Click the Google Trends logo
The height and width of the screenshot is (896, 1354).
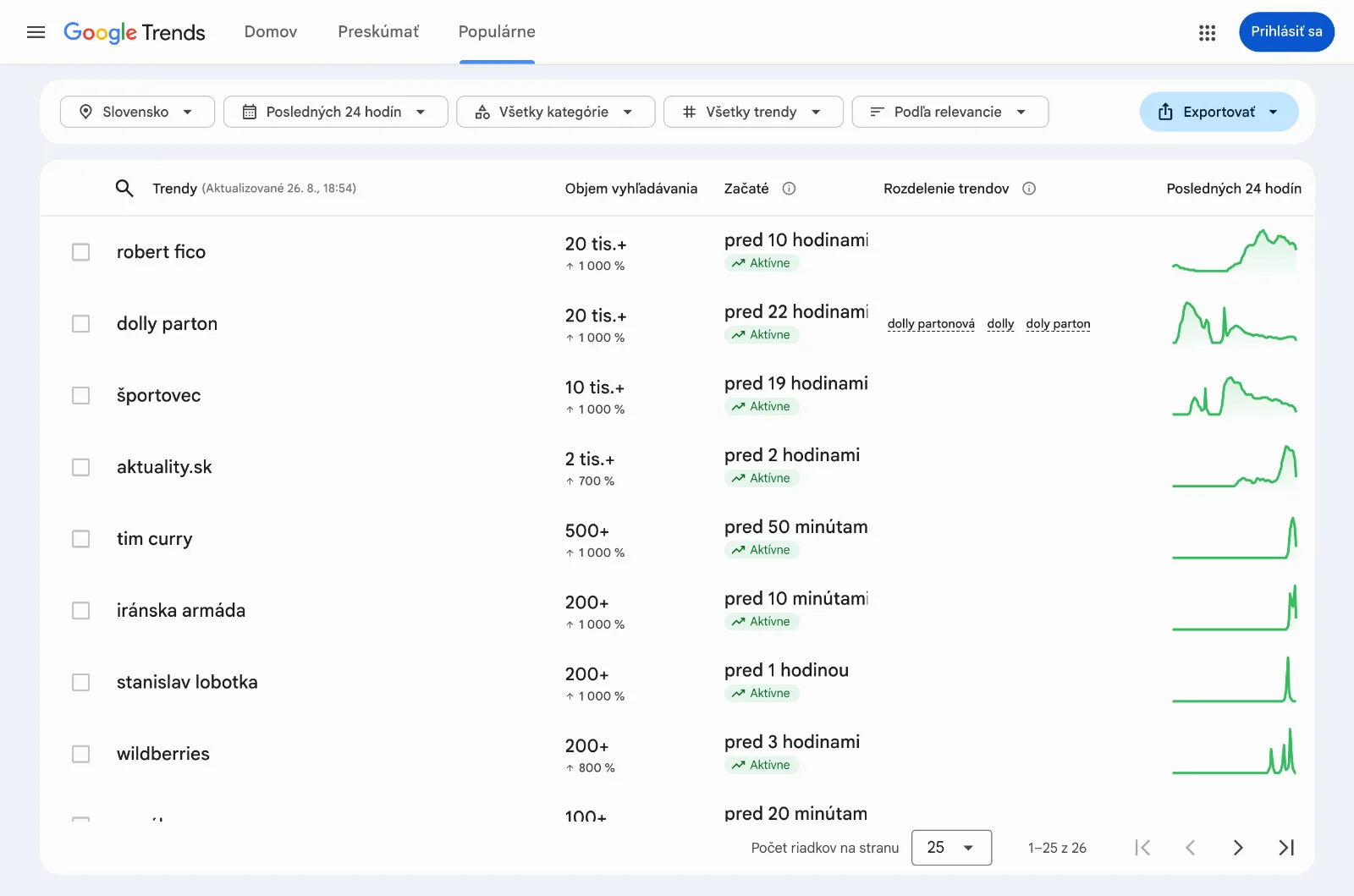click(135, 32)
